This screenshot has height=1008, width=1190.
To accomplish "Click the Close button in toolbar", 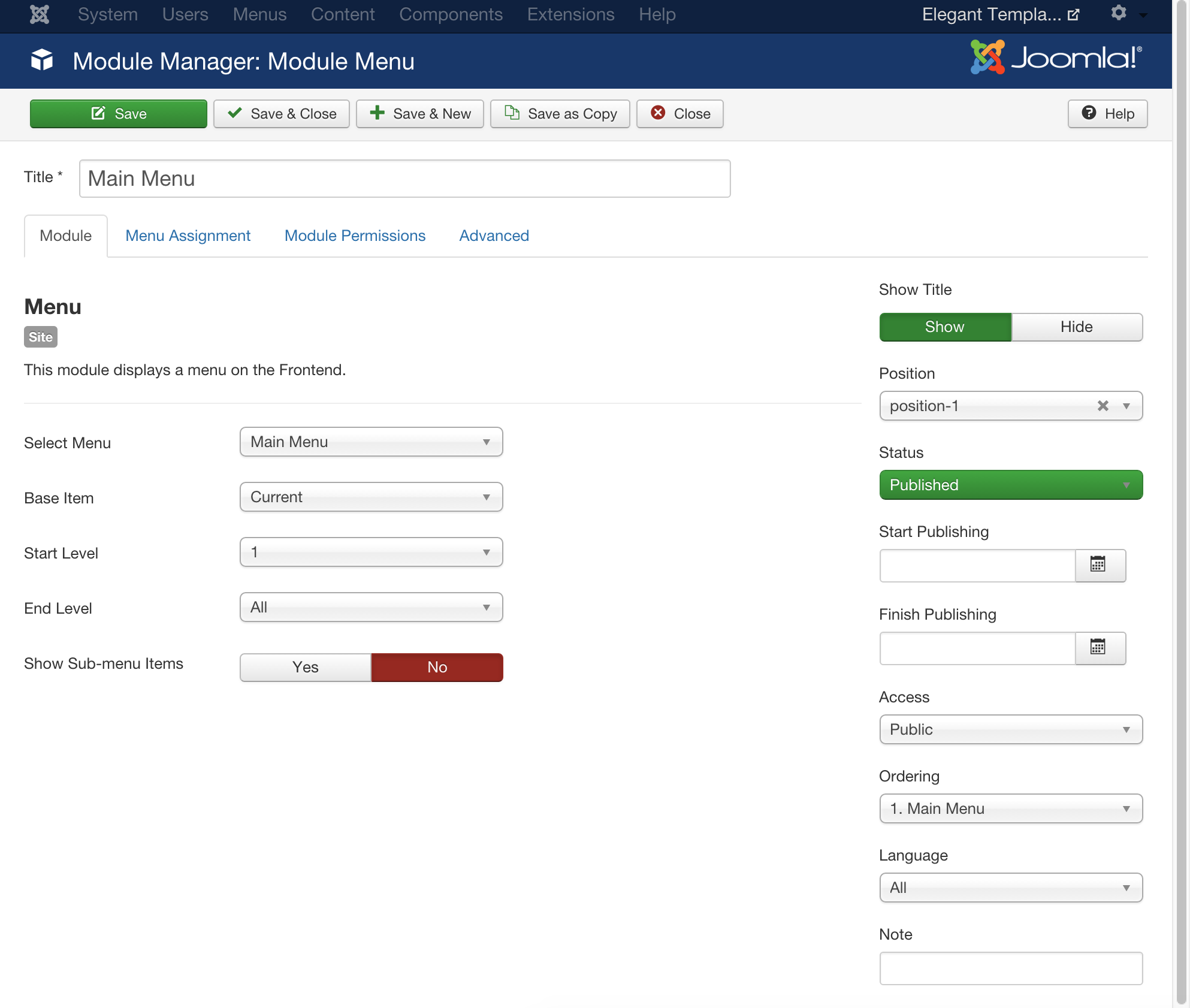I will (680, 114).
